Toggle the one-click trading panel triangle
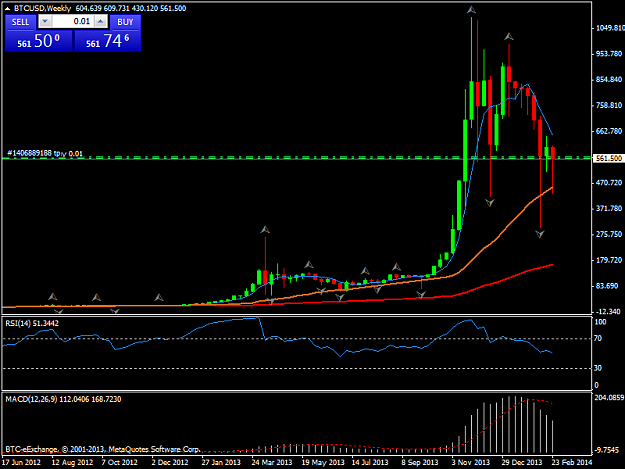The width and height of the screenshot is (625, 469). (x=8, y=8)
